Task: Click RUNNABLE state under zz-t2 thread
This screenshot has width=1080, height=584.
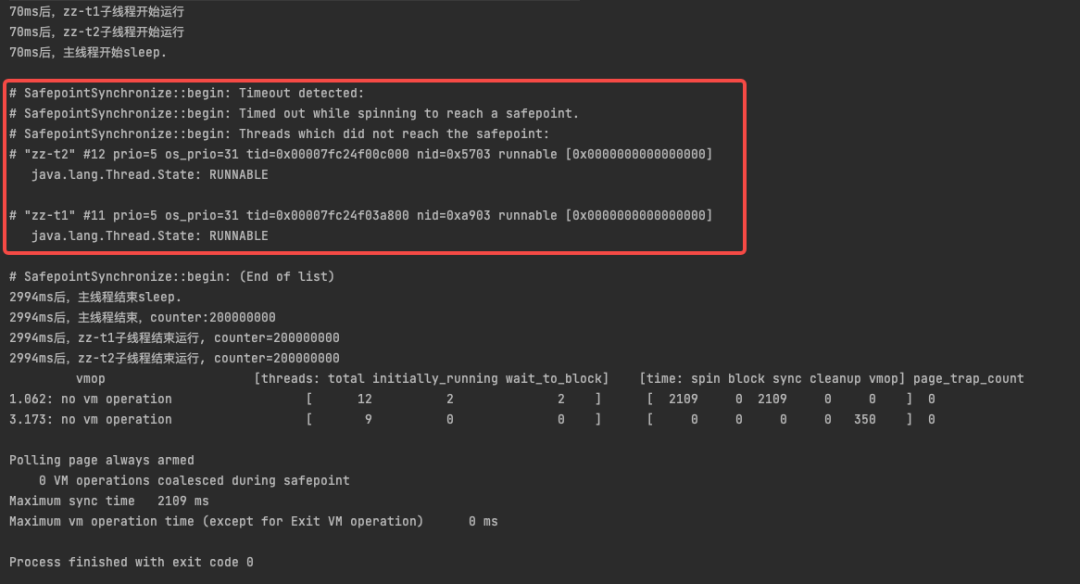Action: click(x=150, y=175)
